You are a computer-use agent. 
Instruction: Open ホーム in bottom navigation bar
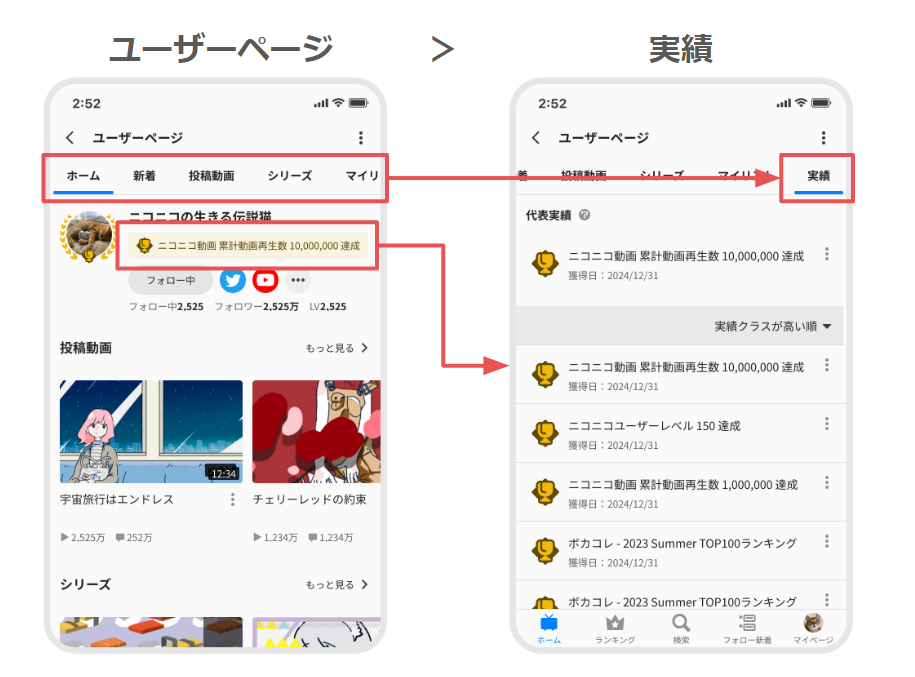tap(549, 629)
